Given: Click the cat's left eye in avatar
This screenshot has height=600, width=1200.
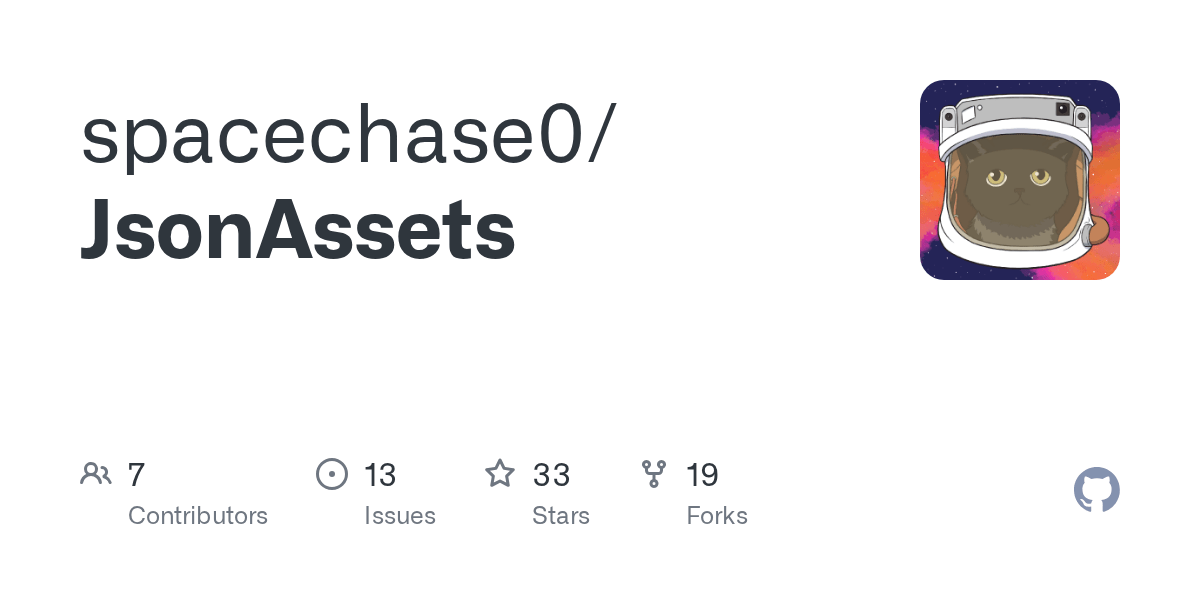Looking at the screenshot, I should [996, 179].
